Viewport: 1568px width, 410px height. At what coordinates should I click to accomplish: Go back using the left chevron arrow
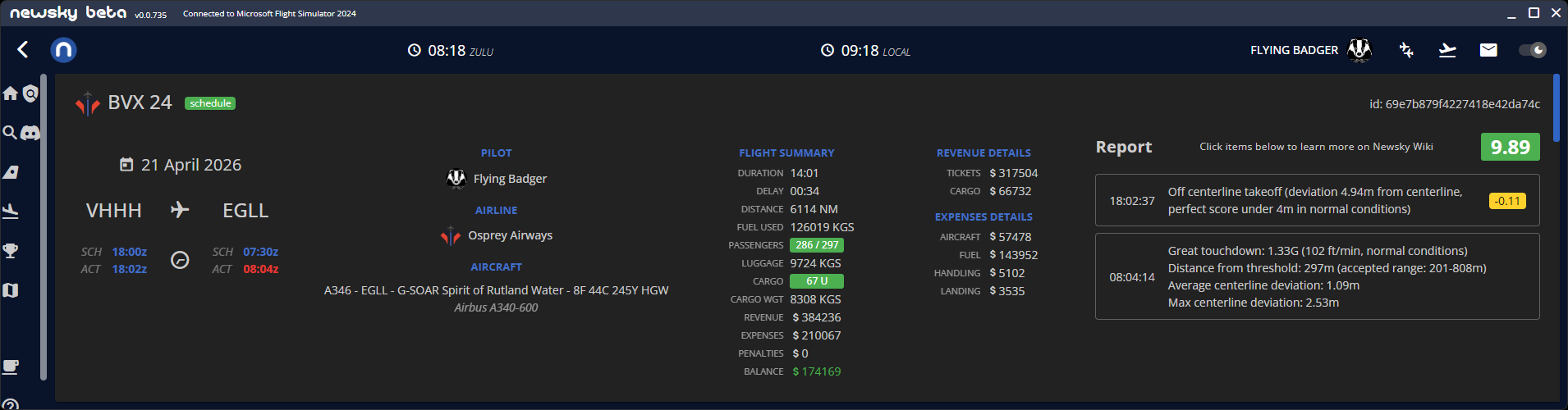click(x=23, y=50)
